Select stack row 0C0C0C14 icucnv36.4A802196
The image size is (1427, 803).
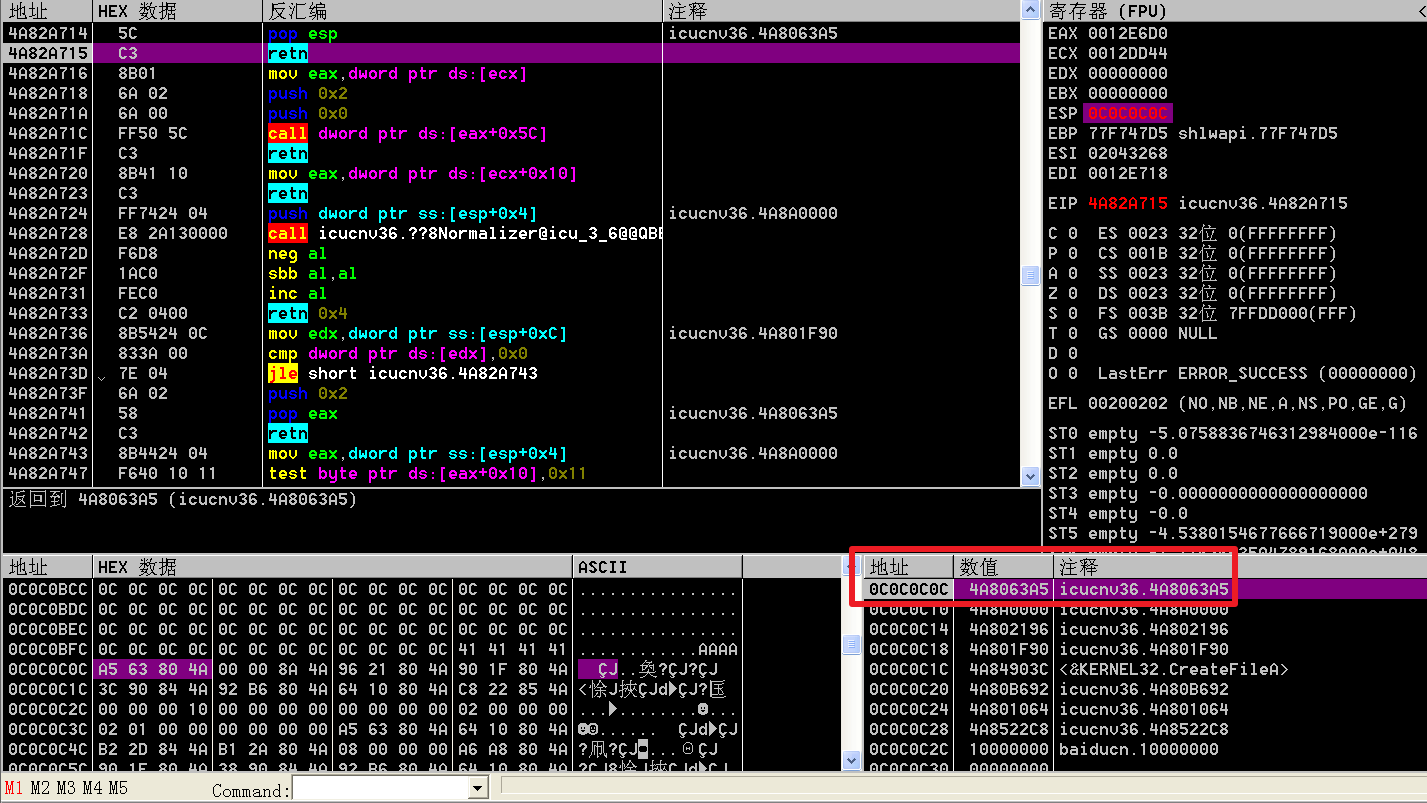click(x=1146, y=629)
